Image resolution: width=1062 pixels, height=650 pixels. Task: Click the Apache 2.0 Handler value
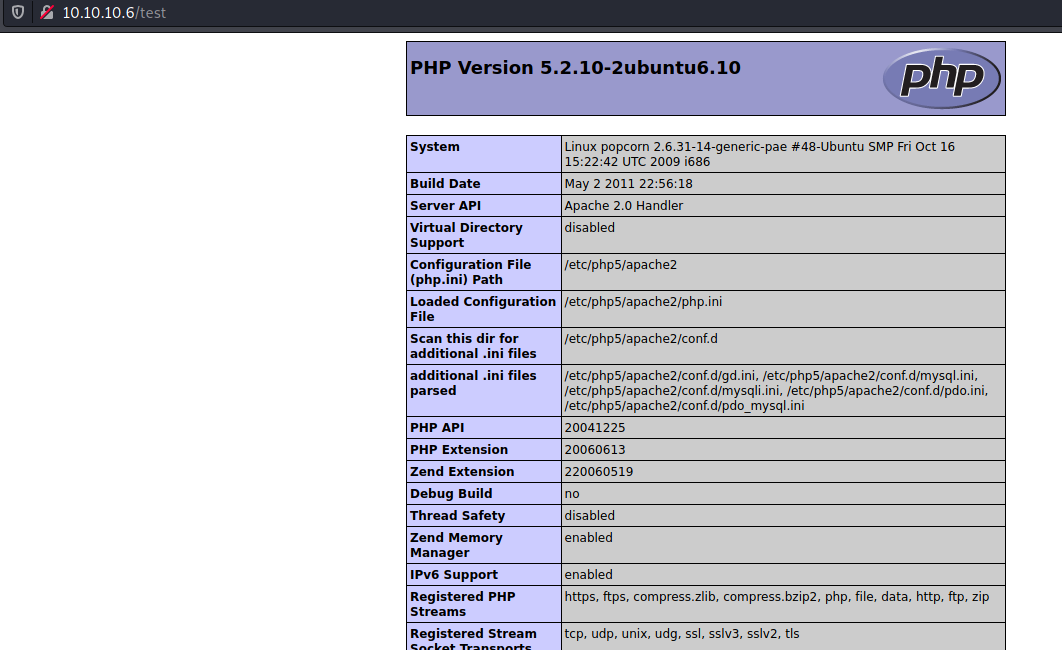point(624,206)
